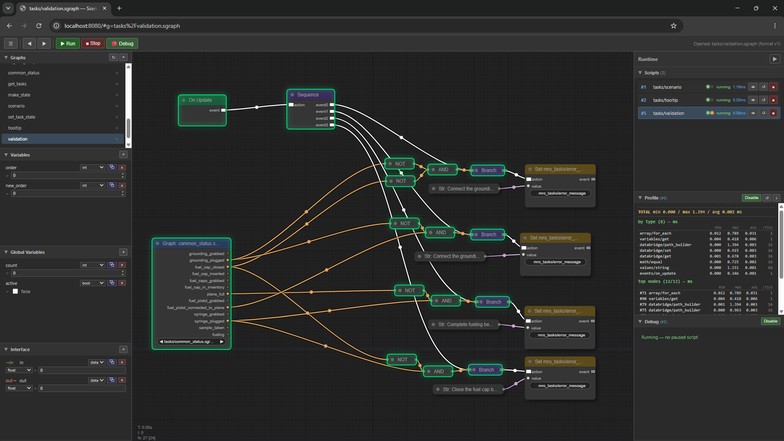Image resolution: width=784 pixels, height=441 pixels.
Task: Collapse the Variables section
Action: [x=6, y=155]
